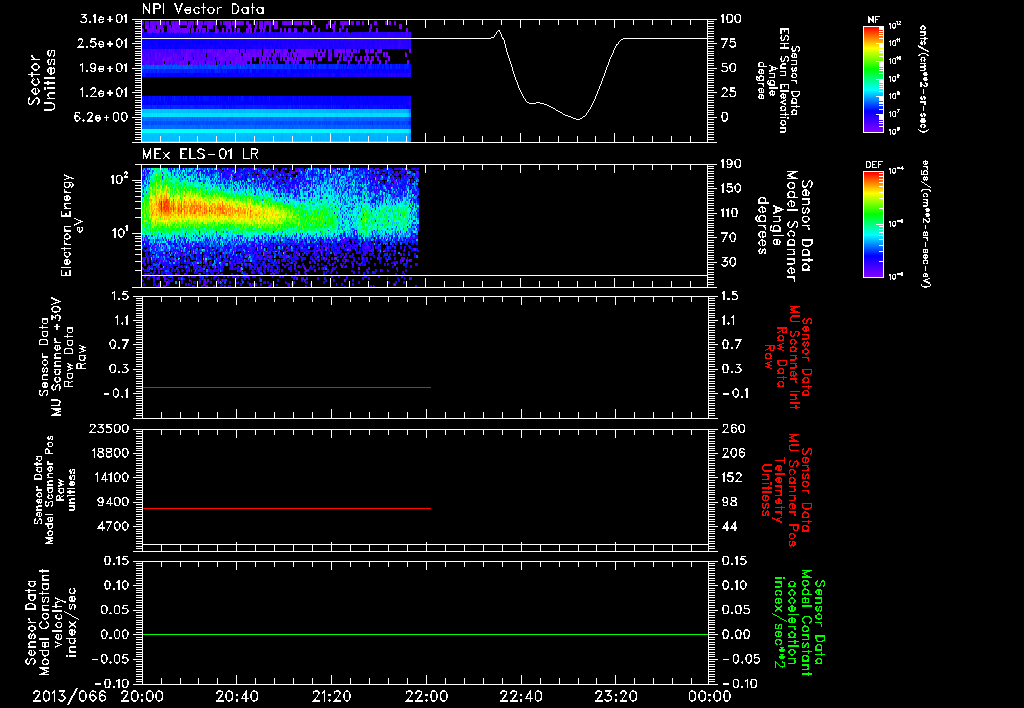Select the 'MU Scanner +30V Raw Data' axis title
This screenshot has height=708, width=1024.
[x=63, y=357]
